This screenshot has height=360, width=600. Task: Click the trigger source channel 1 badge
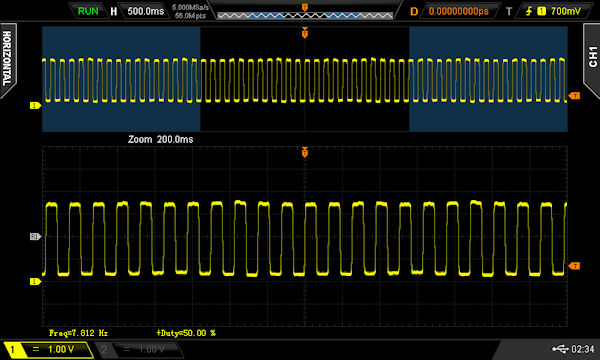(x=541, y=11)
